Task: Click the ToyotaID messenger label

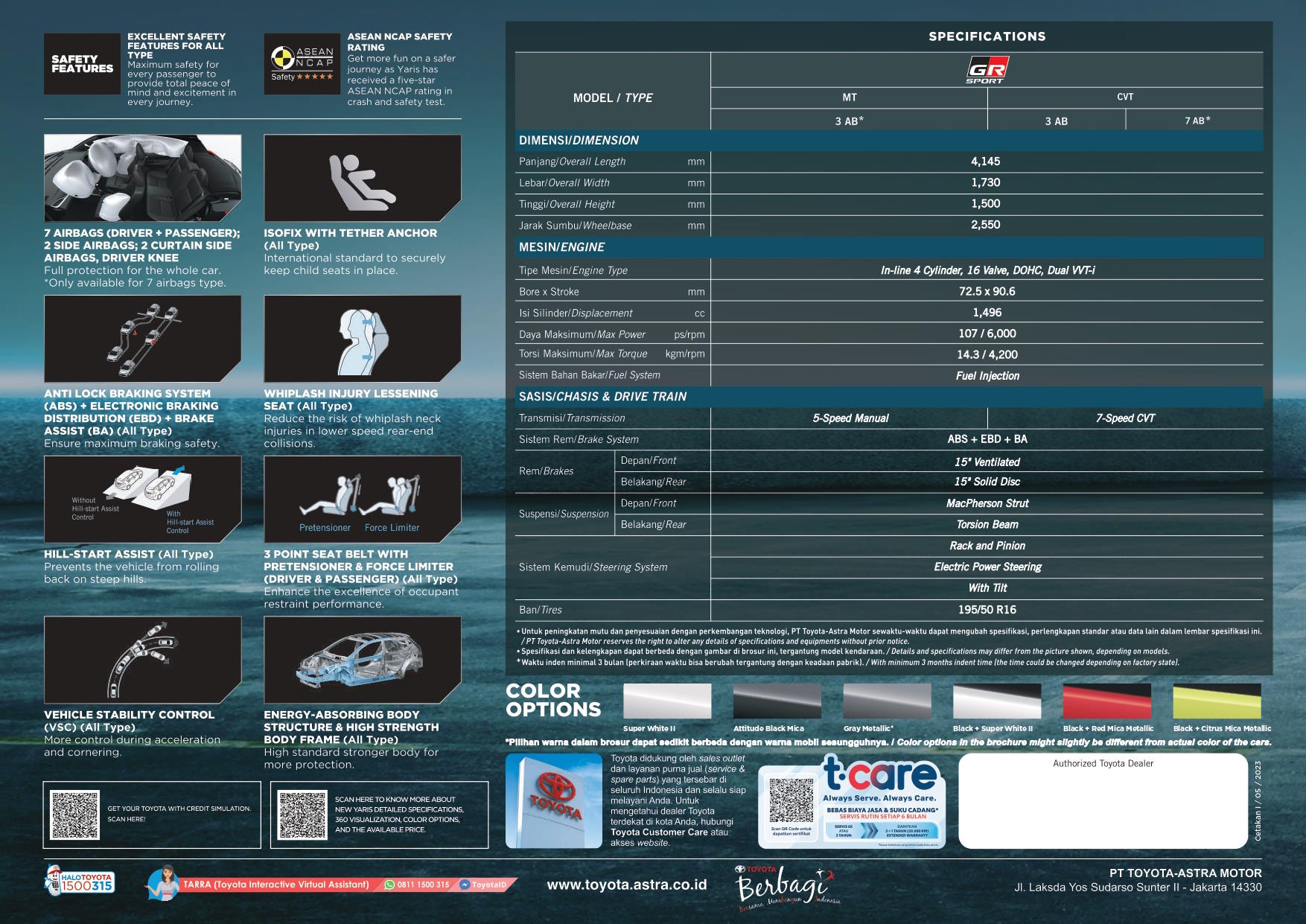Action: click(489, 885)
